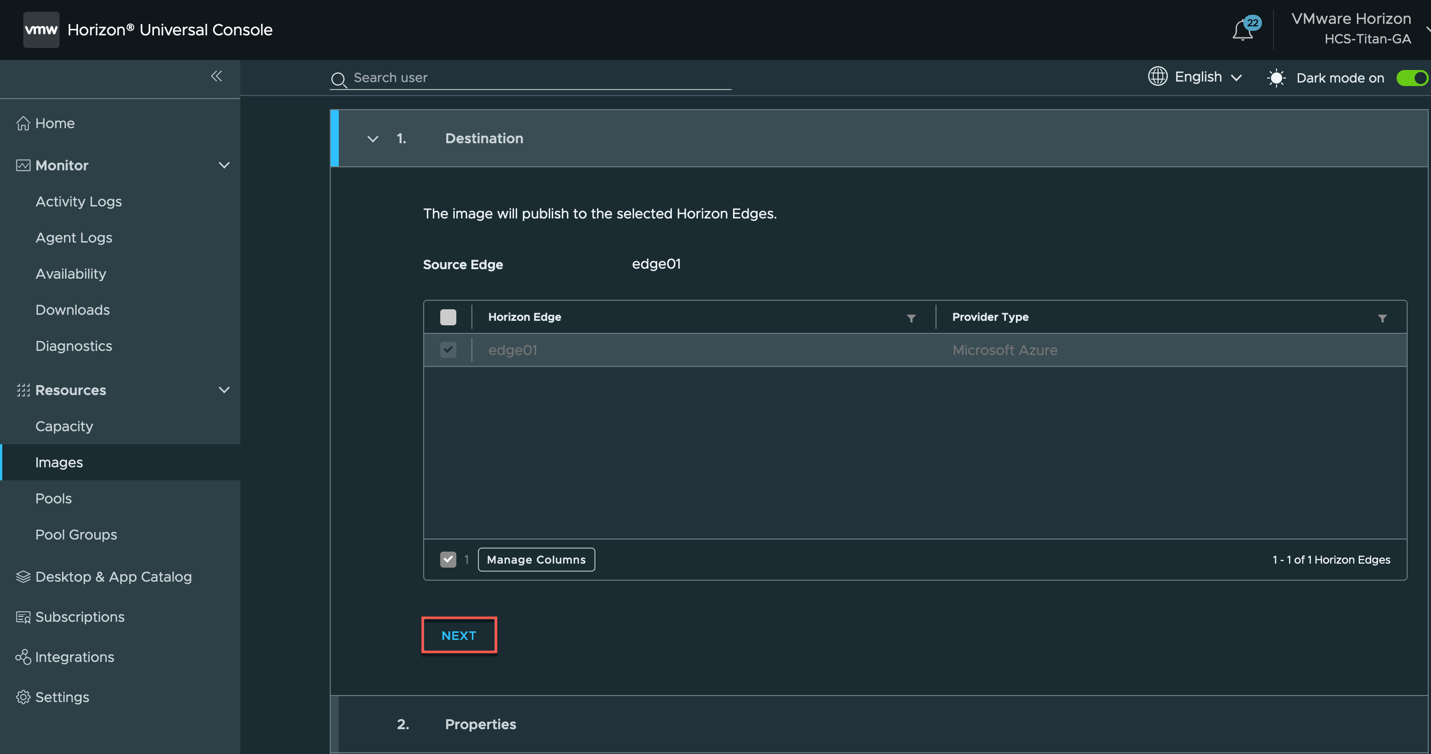Click the NEXT button
Screen dimensions: 1431x754
(x=459, y=635)
